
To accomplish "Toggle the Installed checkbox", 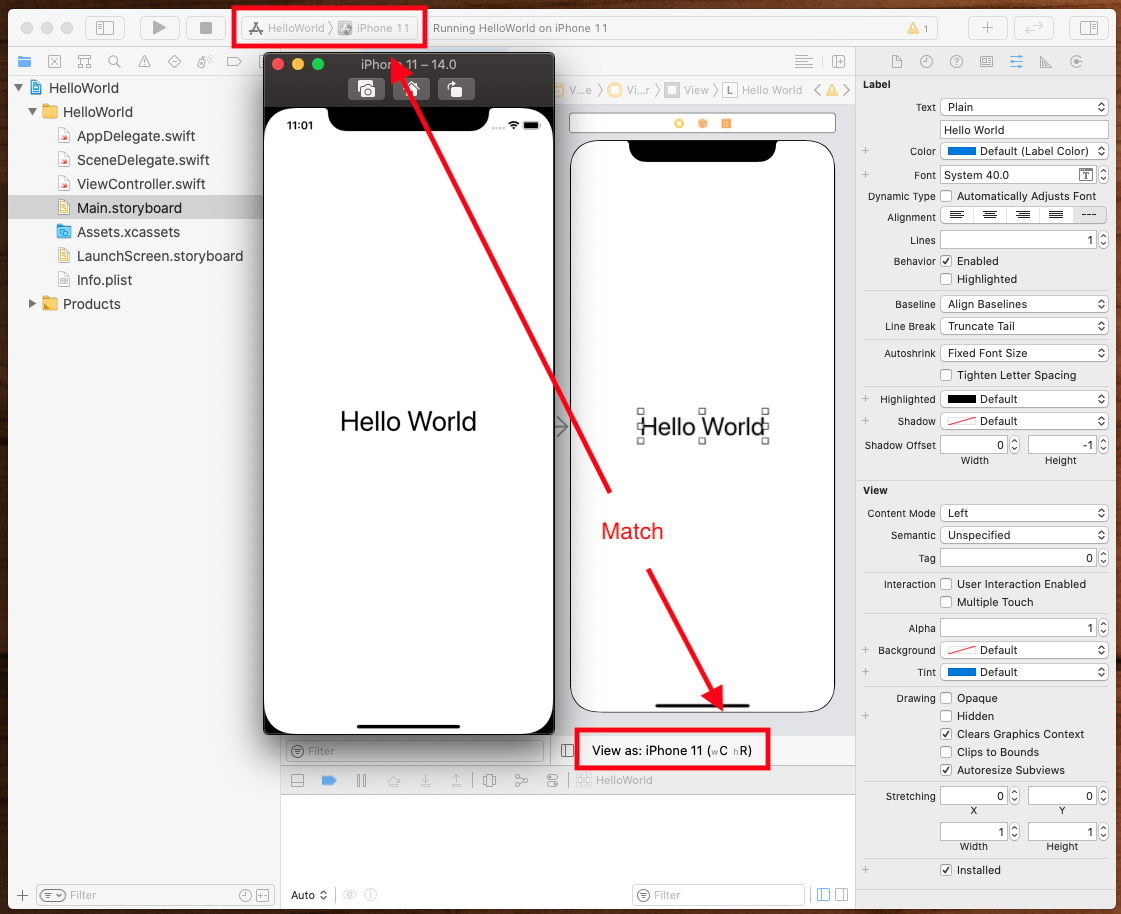I will [945, 870].
